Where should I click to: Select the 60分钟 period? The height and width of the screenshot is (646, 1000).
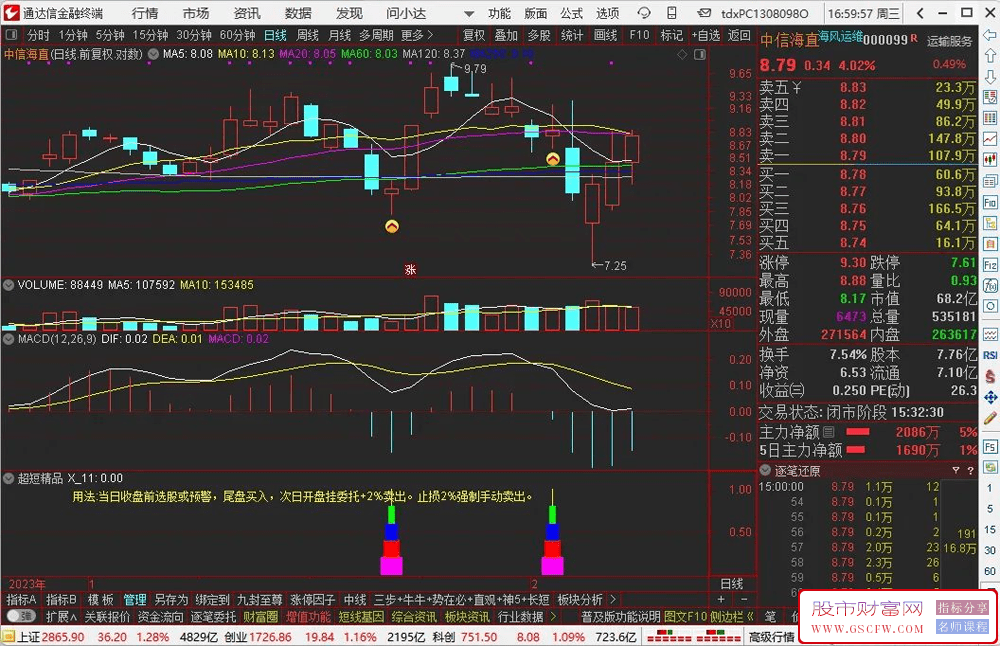[237, 35]
